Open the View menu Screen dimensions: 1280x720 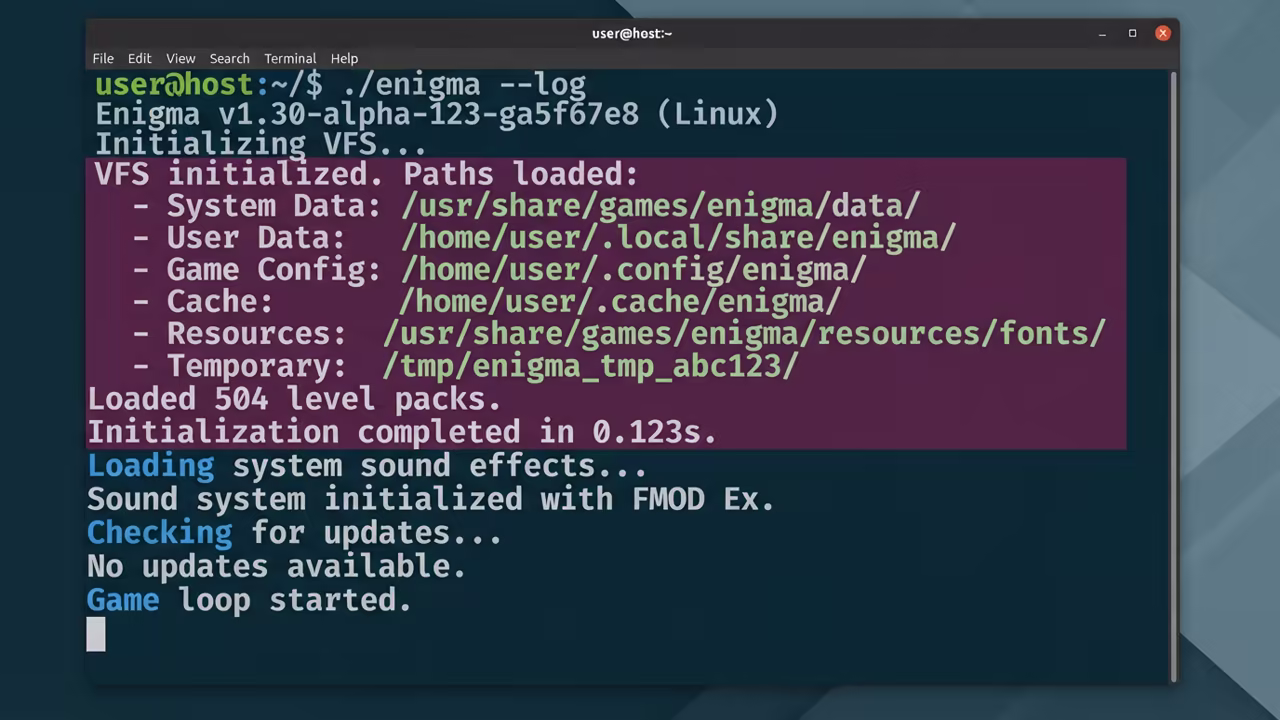(180, 58)
